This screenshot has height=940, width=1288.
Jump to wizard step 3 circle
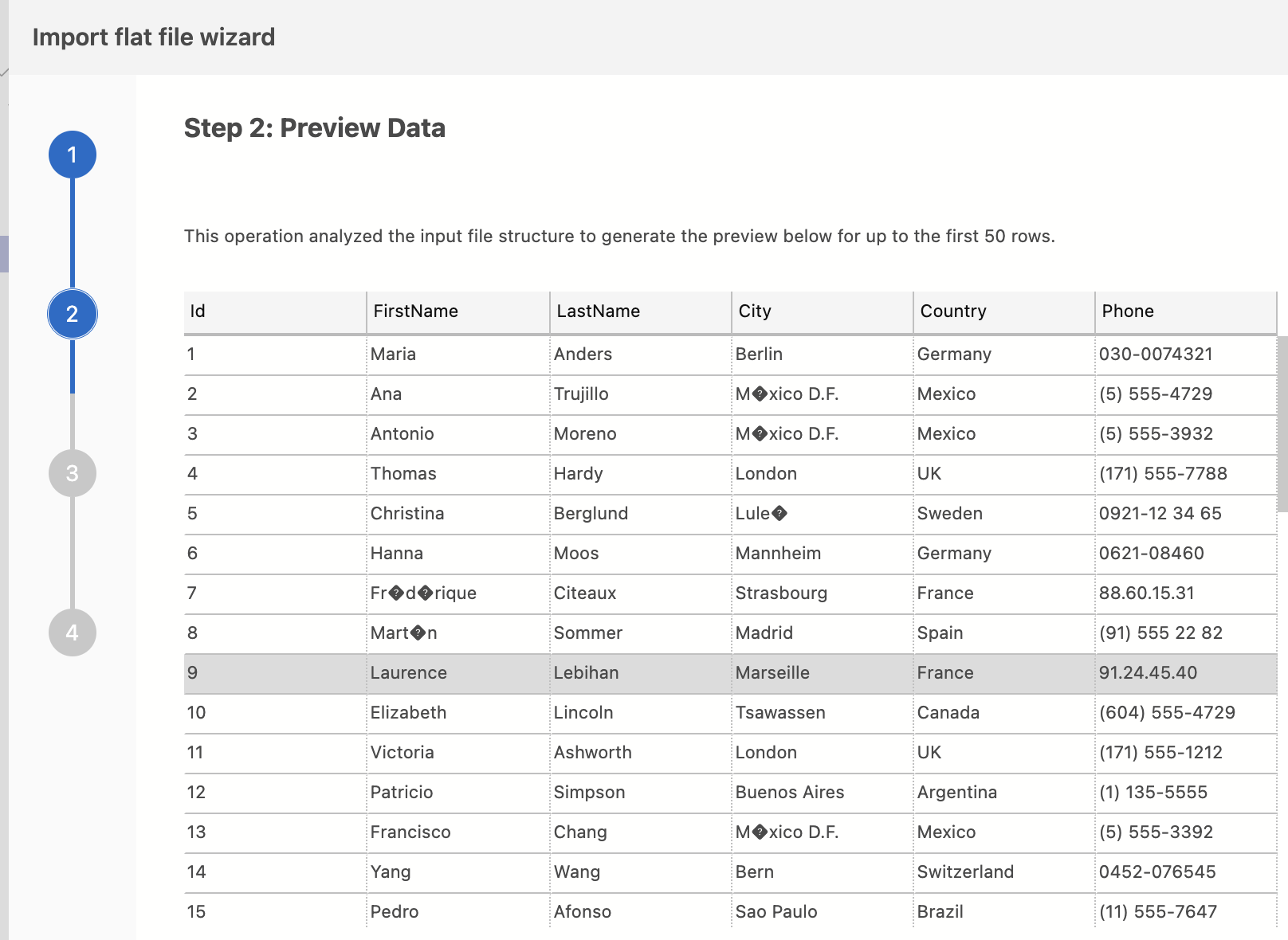[x=73, y=473]
